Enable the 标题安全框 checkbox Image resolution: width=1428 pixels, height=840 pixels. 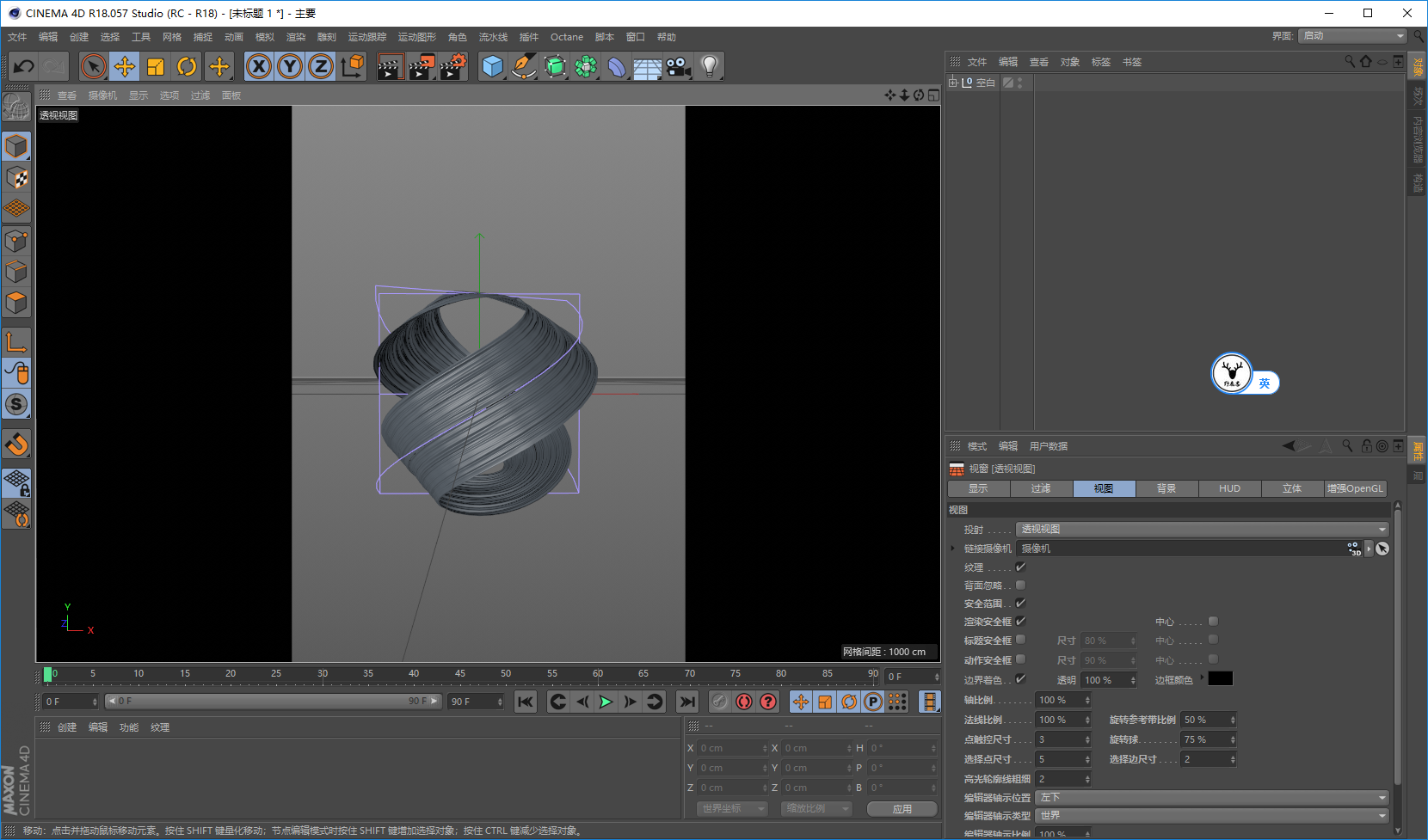pos(1020,640)
